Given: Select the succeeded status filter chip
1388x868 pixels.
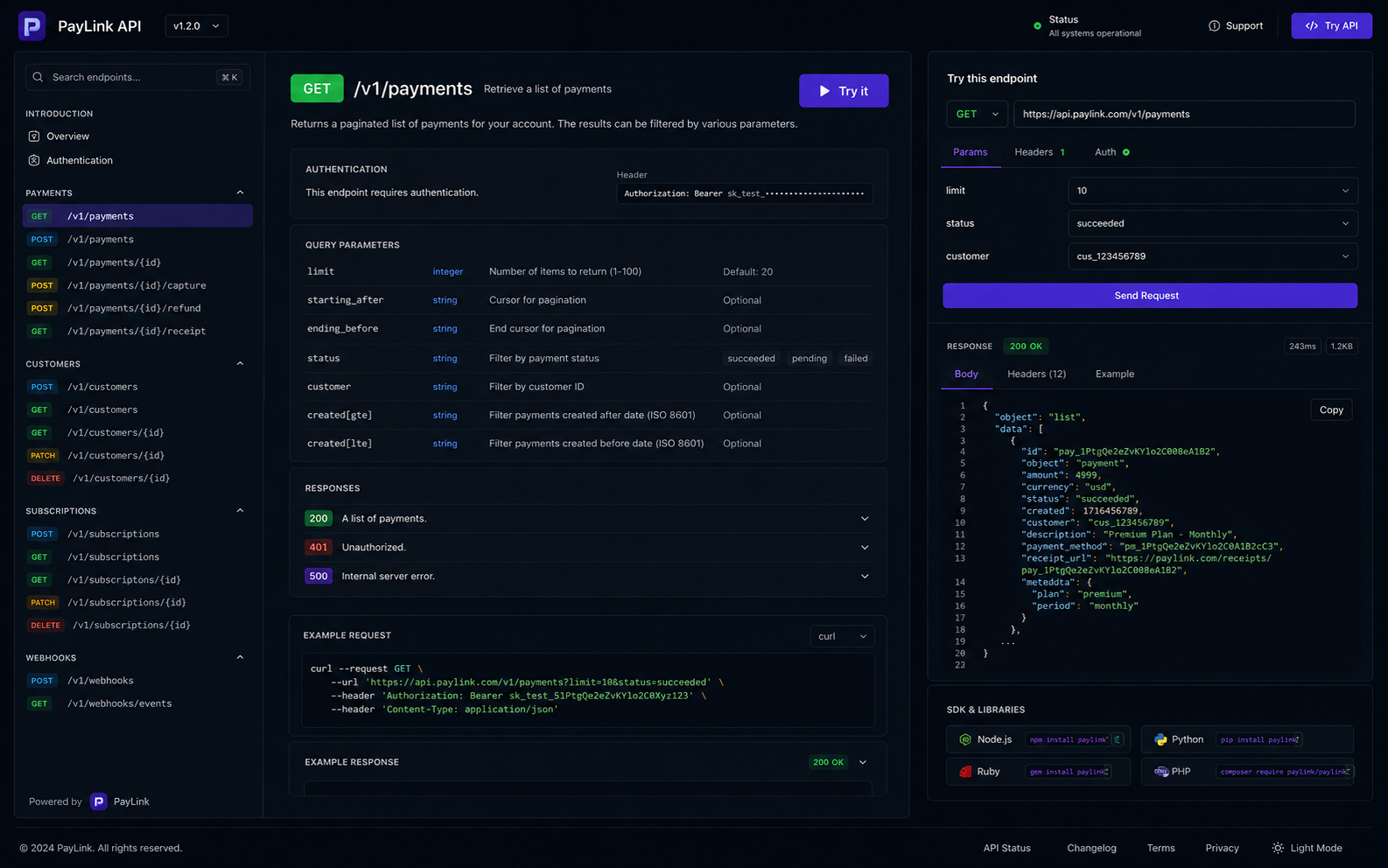Looking at the screenshot, I should (751, 359).
